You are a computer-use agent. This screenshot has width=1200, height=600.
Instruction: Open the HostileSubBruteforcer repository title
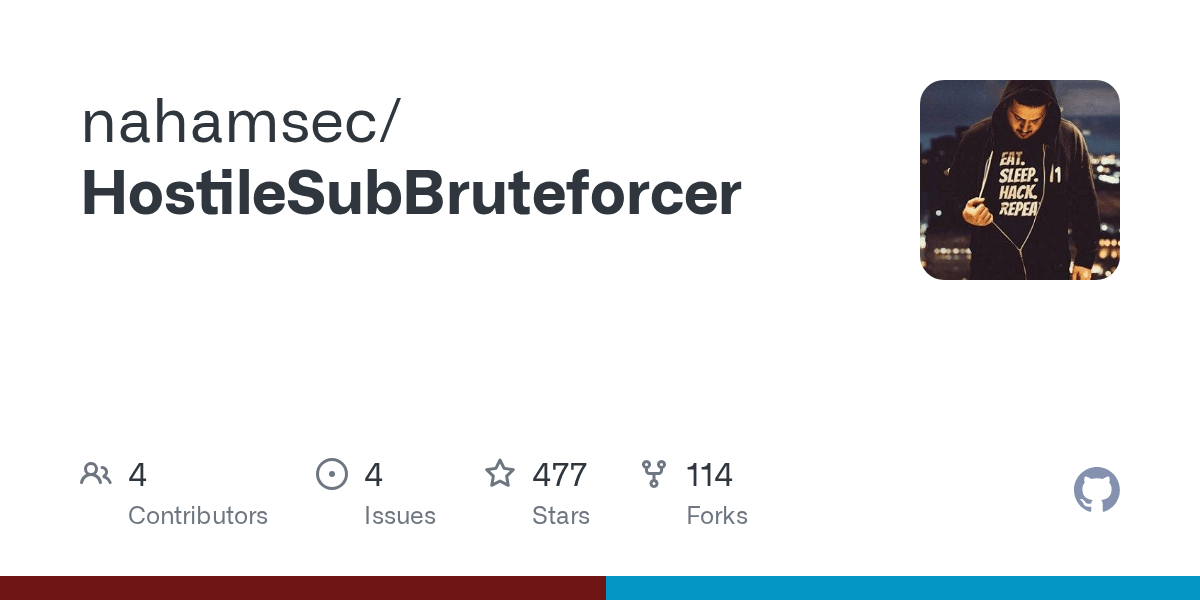tap(411, 192)
